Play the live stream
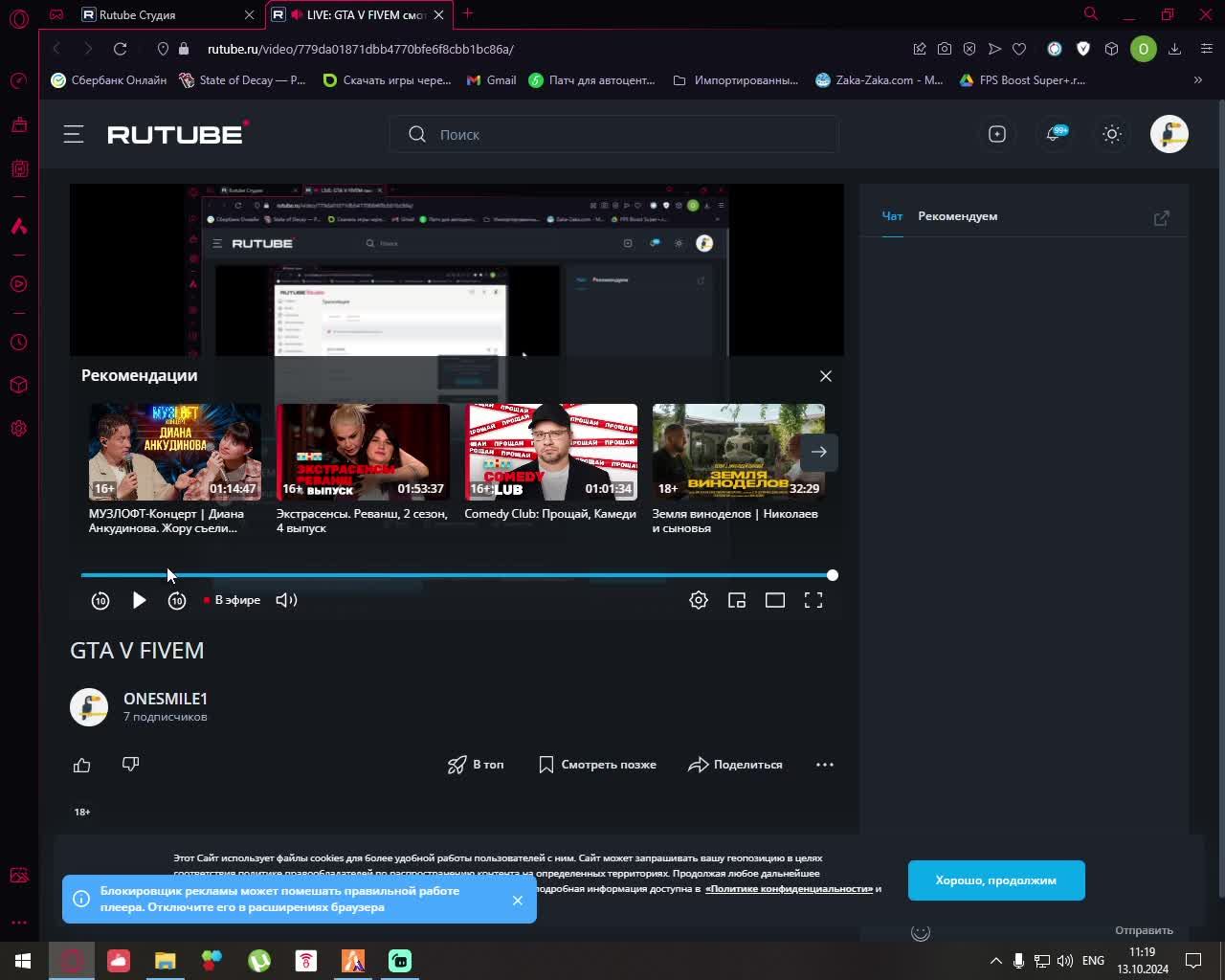 point(139,600)
